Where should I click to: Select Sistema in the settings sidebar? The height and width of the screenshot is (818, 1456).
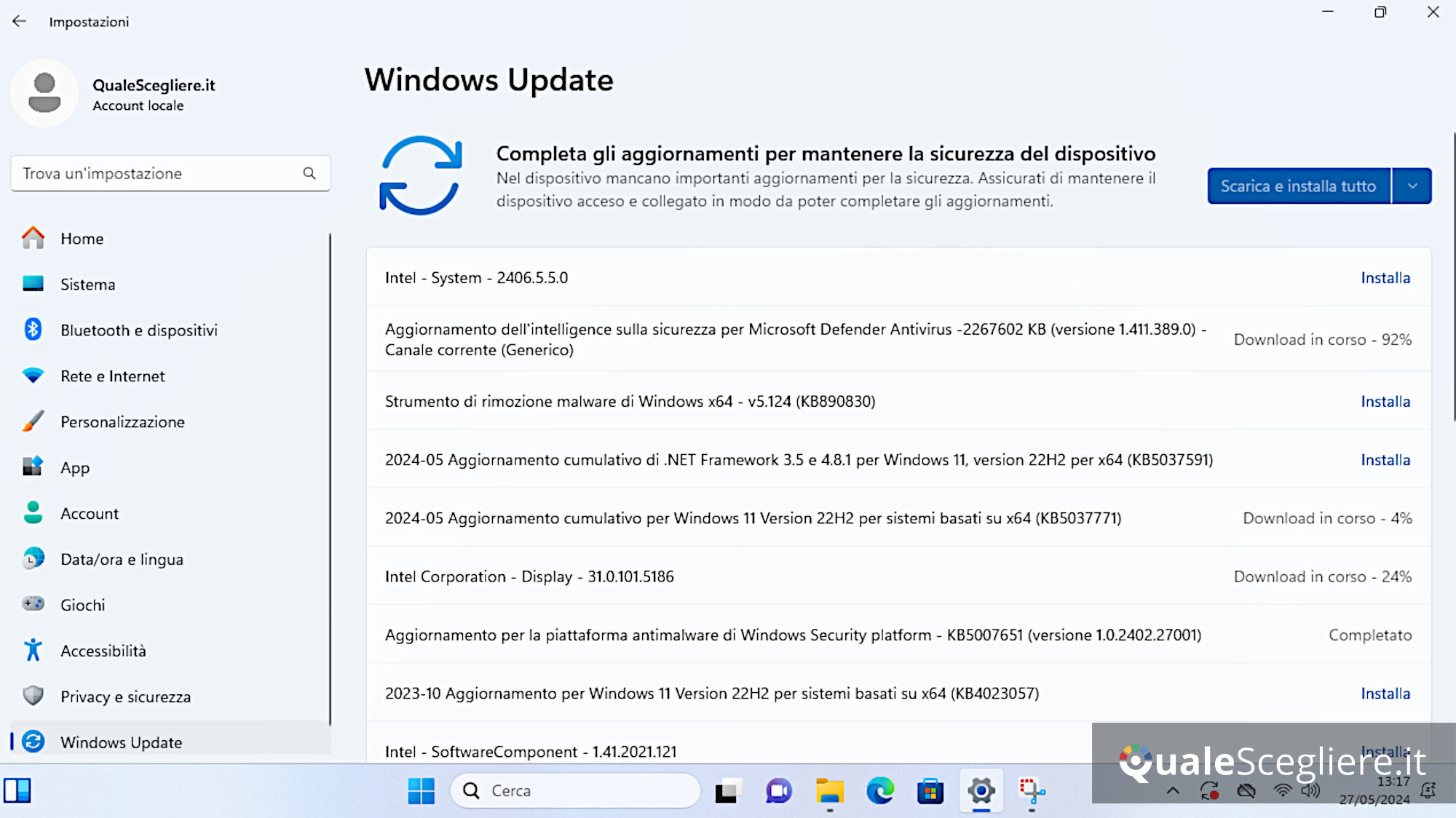[87, 285]
